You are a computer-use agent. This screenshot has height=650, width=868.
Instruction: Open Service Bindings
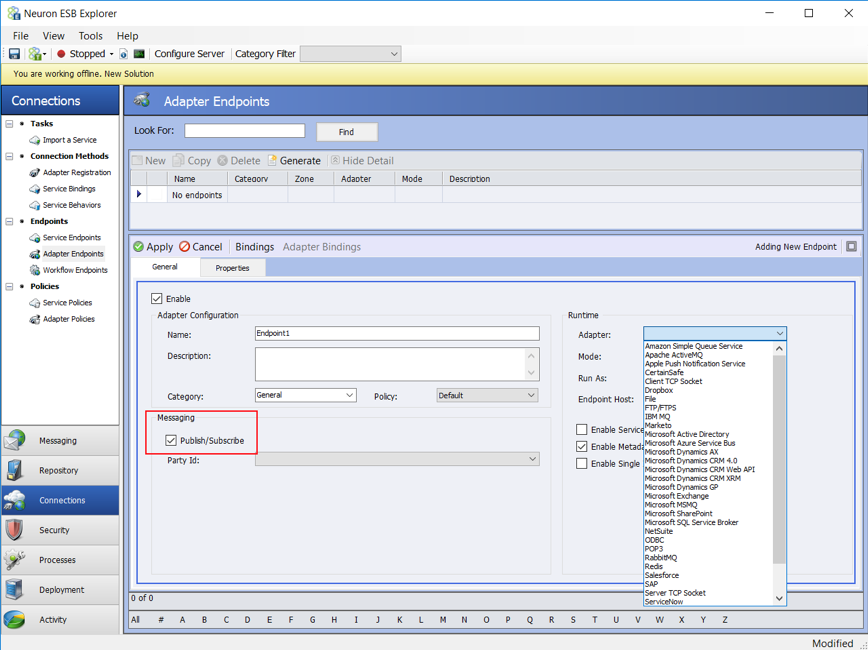(x=69, y=189)
